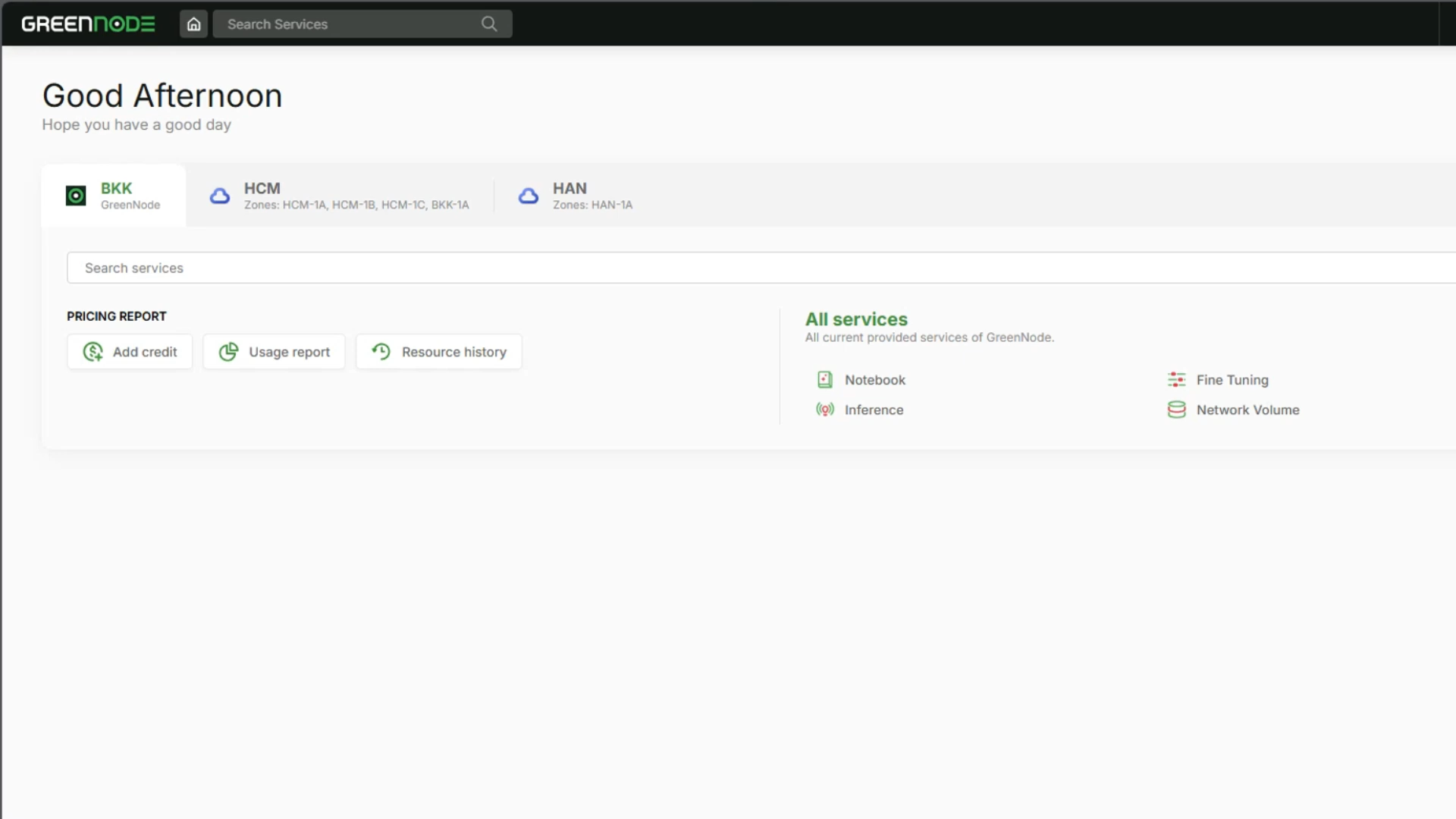This screenshot has width=1456, height=819.
Task: Click the Fine Tuning sliders icon
Action: (x=1176, y=380)
